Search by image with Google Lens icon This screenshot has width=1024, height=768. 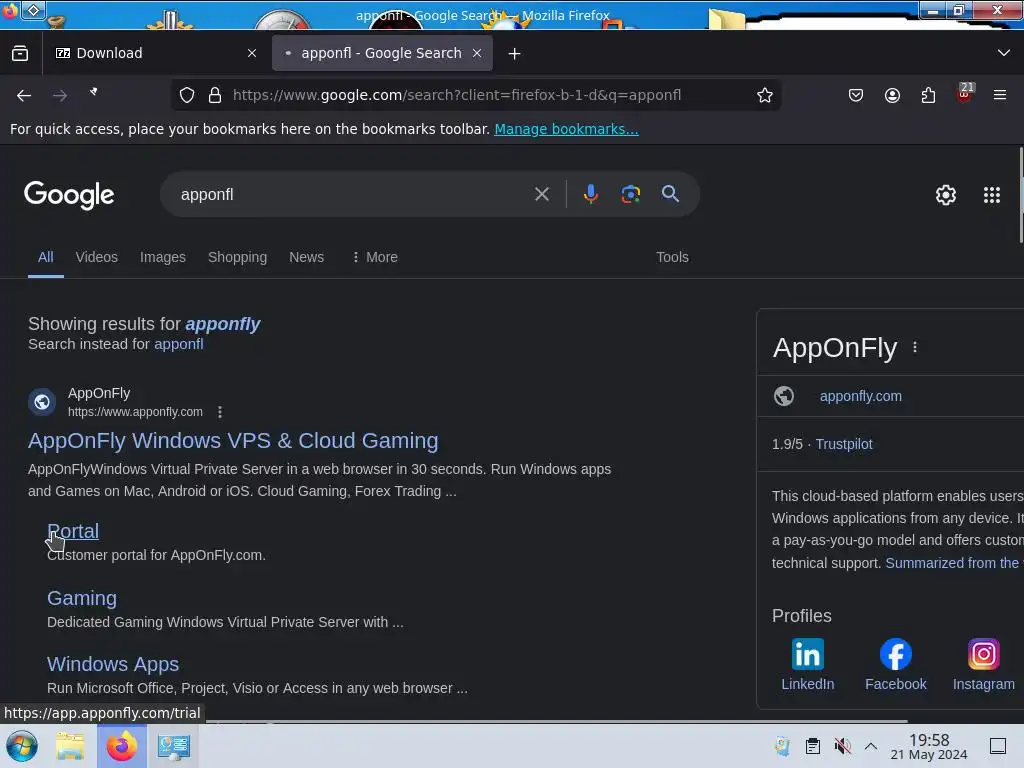click(630, 194)
